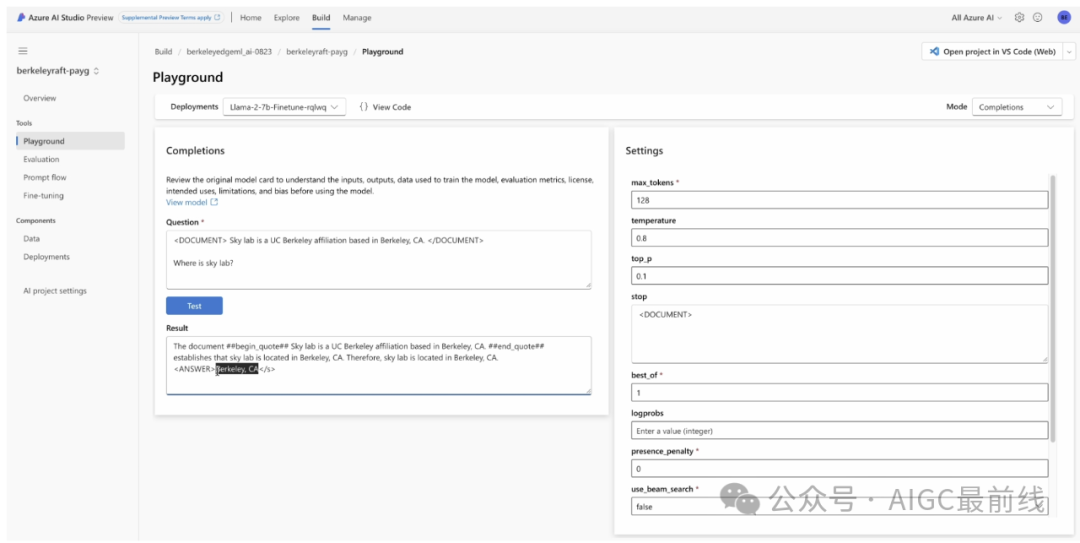Switch to the Explore top tab

pos(286,18)
